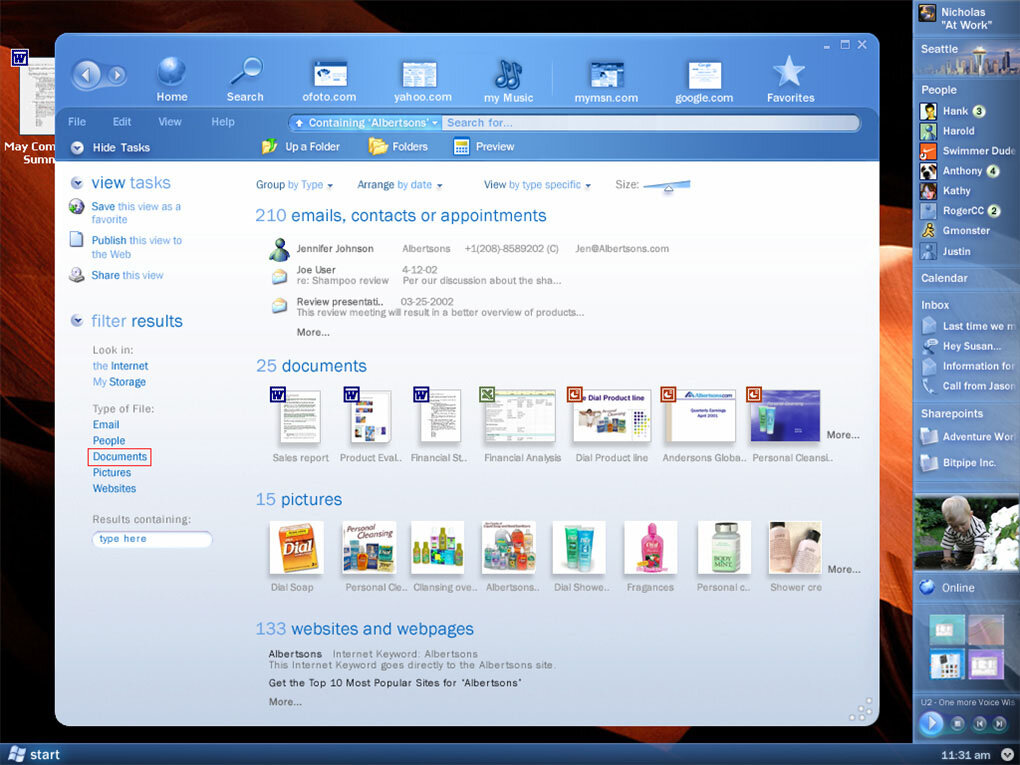
Task: Click the Calendar sidebar heading
Action: click(x=944, y=278)
